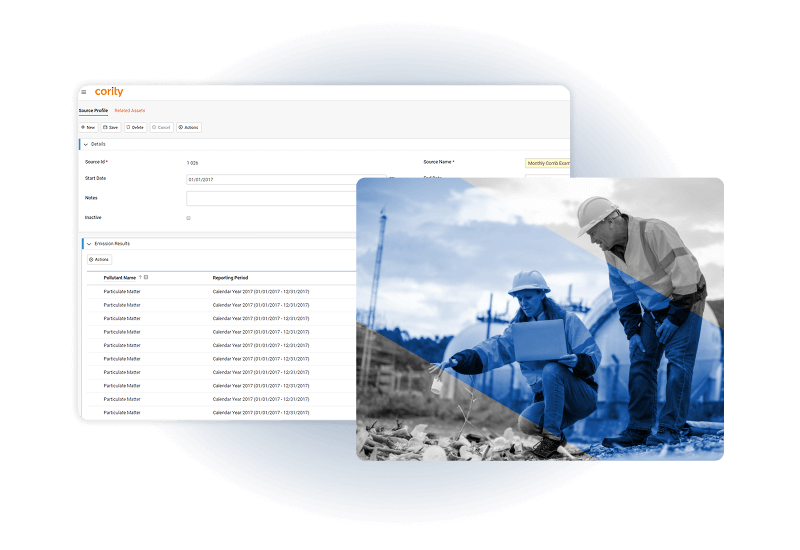800x550 pixels.
Task: Collapse the Emission Results section
Action: click(88, 244)
